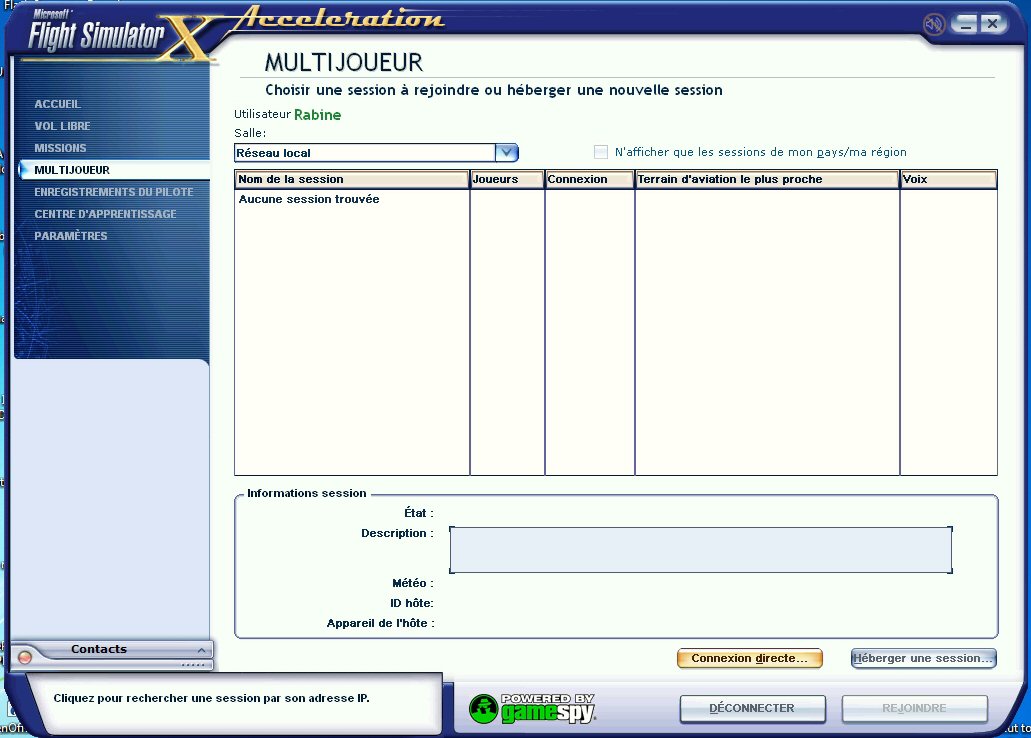Go to ACCUEIL in the sidebar

(58, 104)
